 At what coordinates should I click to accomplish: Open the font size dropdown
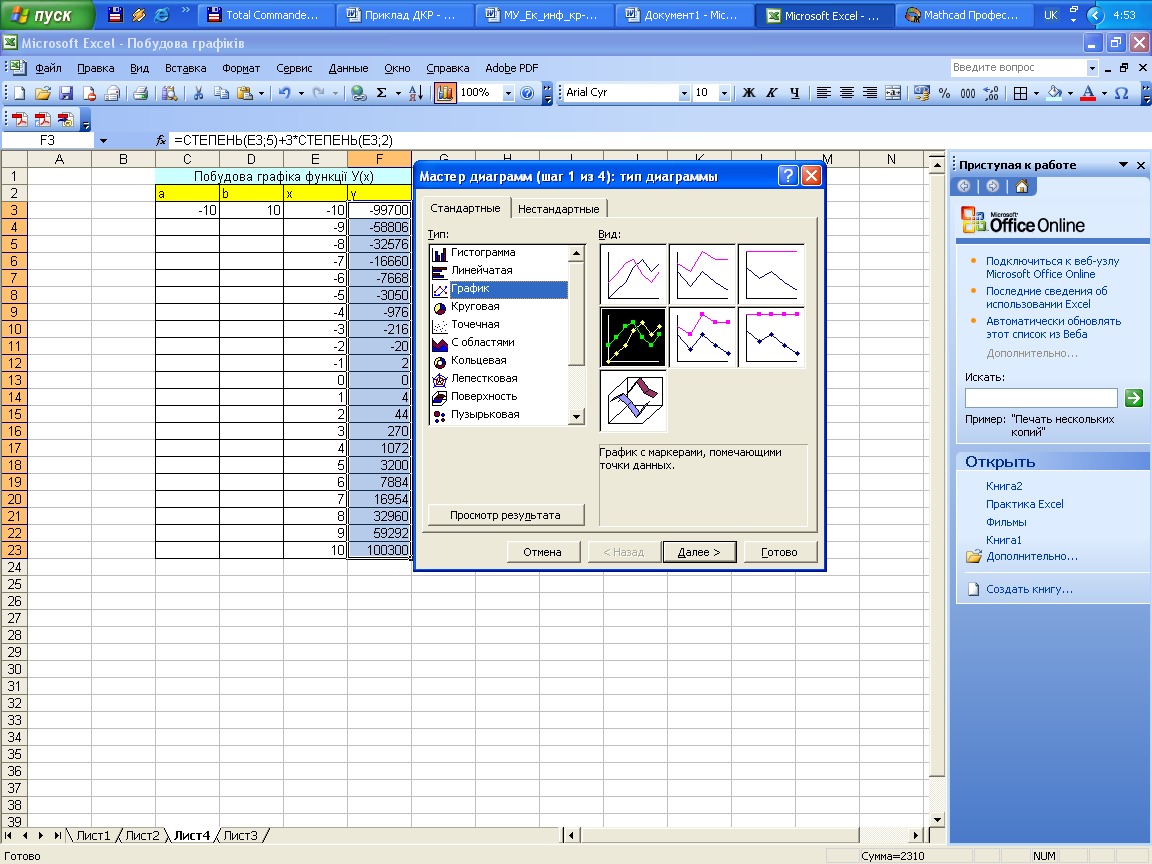click(x=724, y=93)
